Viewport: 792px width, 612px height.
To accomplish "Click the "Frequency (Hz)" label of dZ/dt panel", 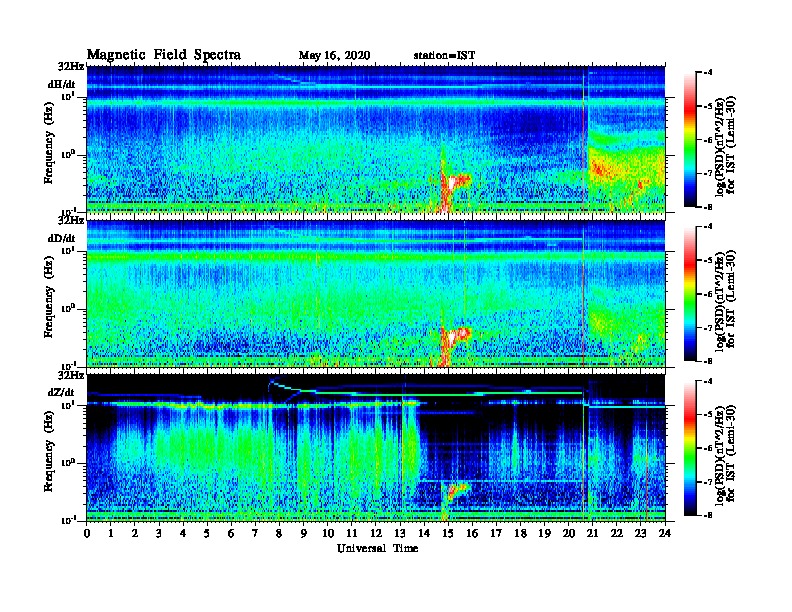I will coord(49,451).
